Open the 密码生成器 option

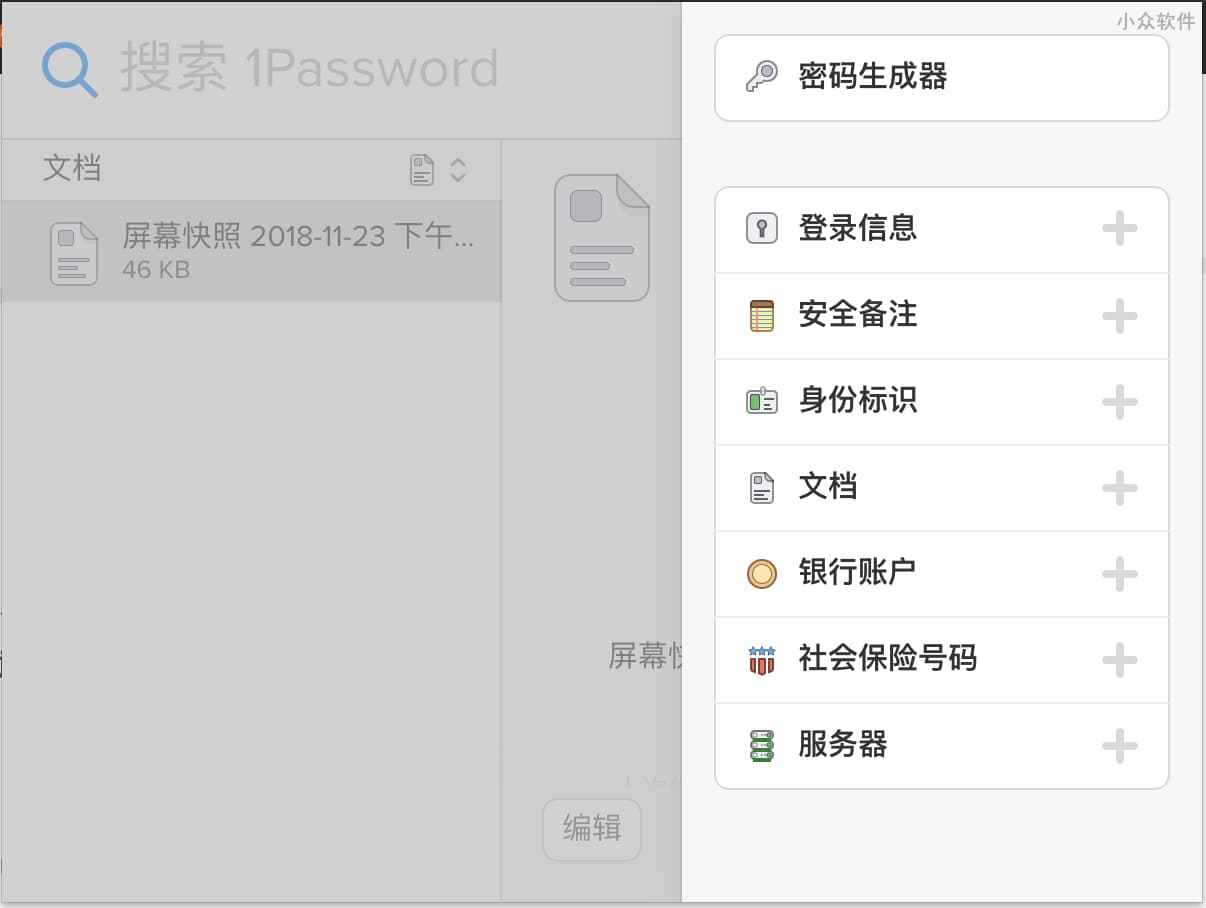(x=872, y=77)
